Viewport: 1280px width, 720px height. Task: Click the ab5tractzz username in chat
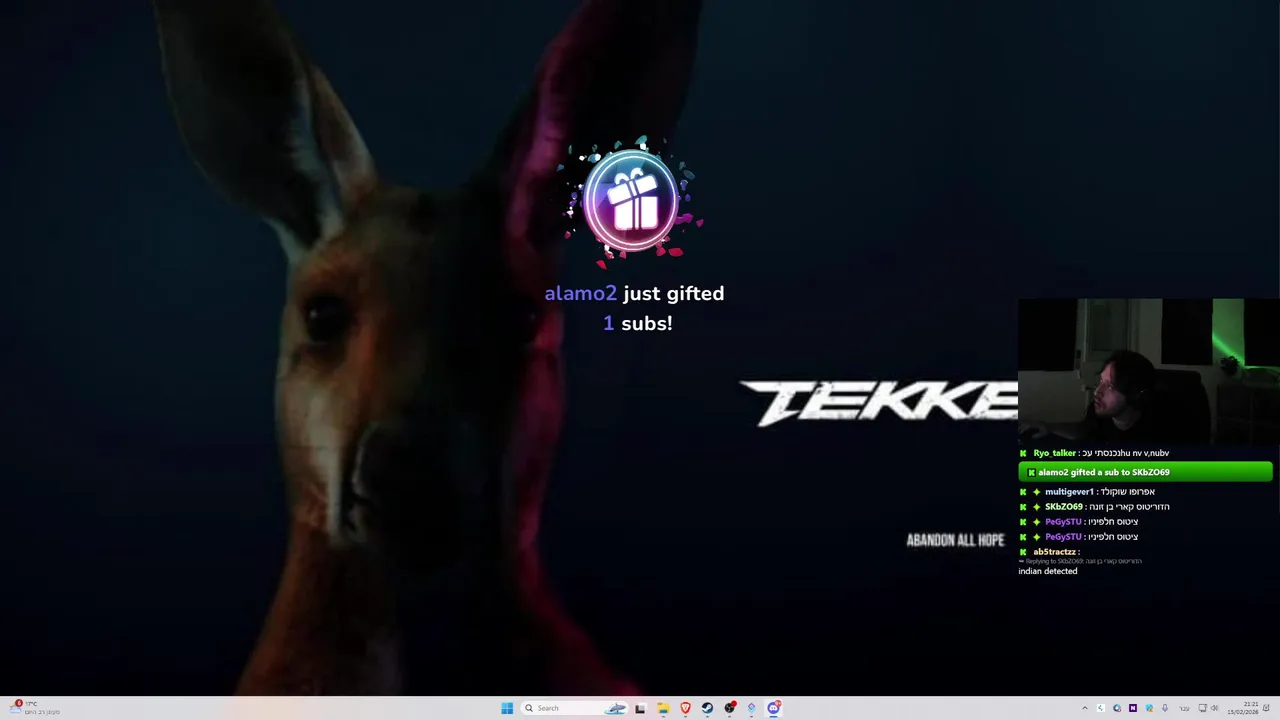[1054, 552]
